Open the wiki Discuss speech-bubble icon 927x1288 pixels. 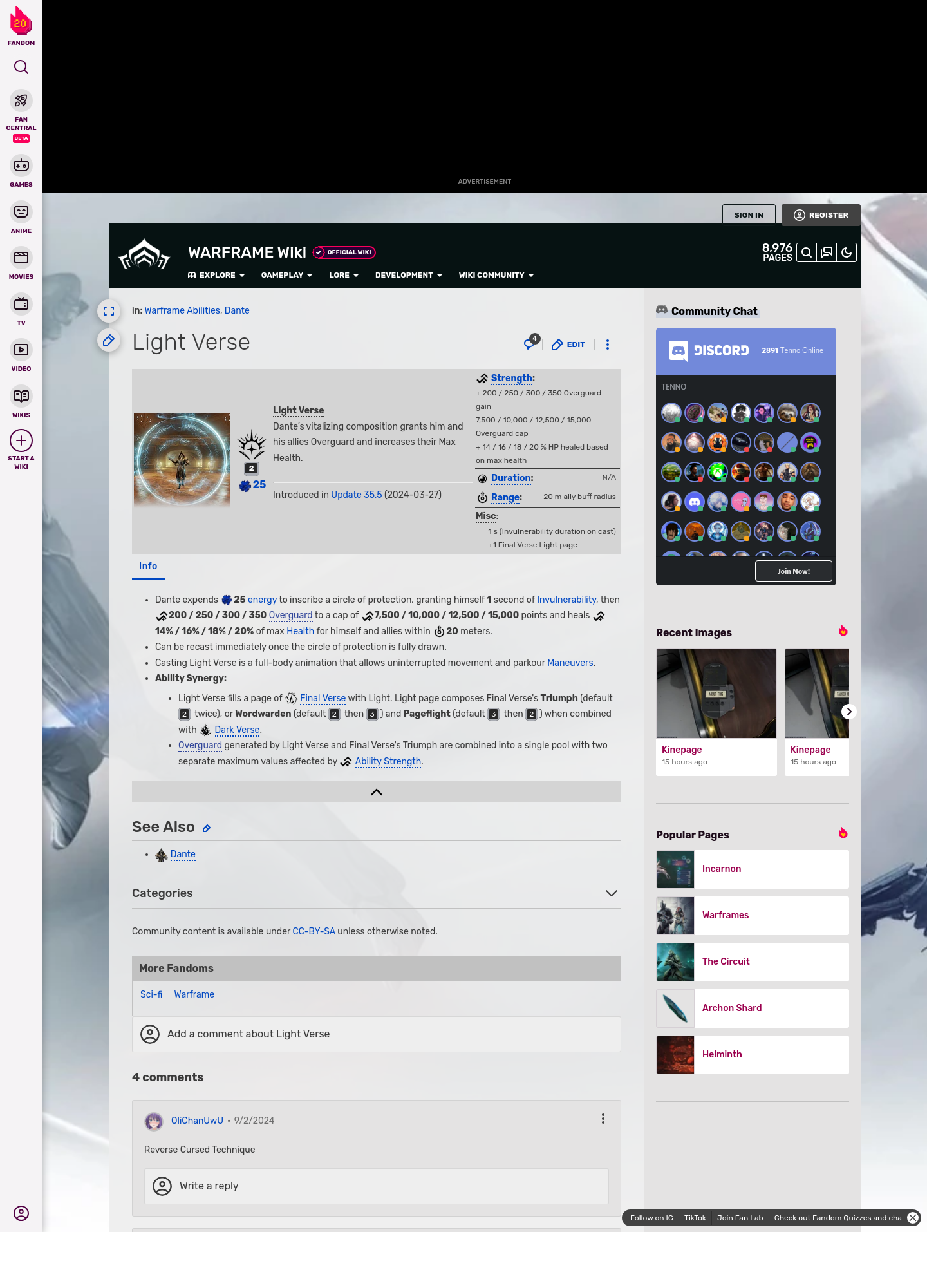tap(827, 252)
